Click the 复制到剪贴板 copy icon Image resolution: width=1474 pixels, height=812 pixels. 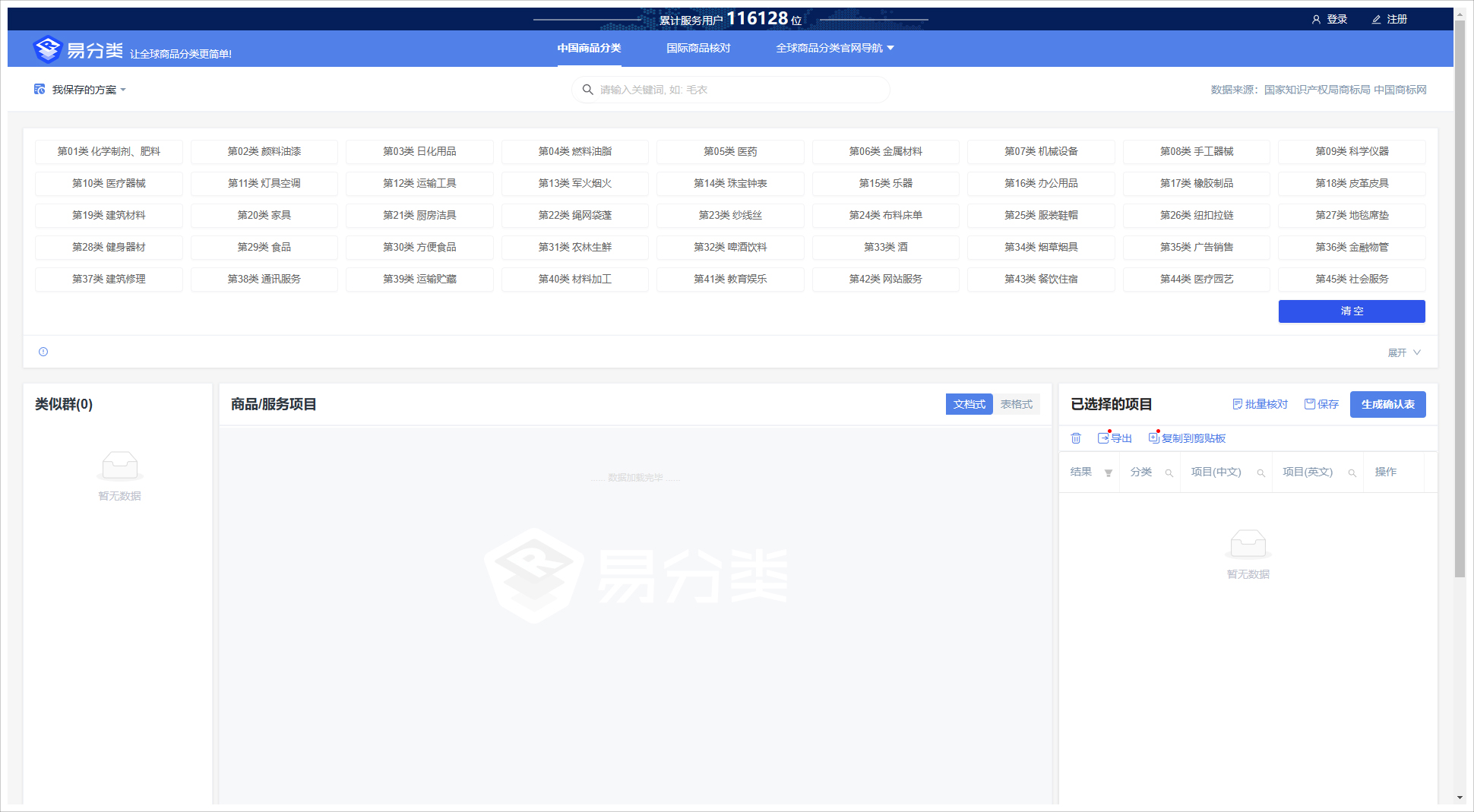(1153, 438)
